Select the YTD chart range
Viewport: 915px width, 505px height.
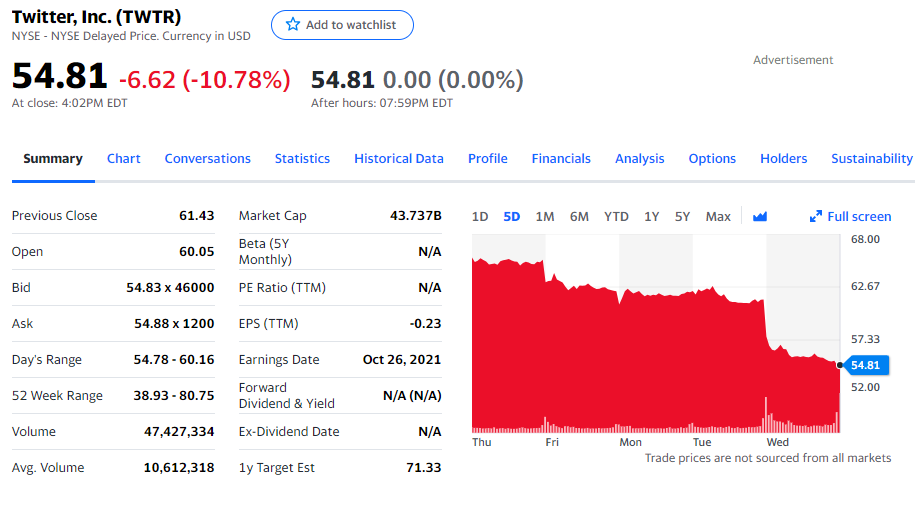click(x=616, y=216)
